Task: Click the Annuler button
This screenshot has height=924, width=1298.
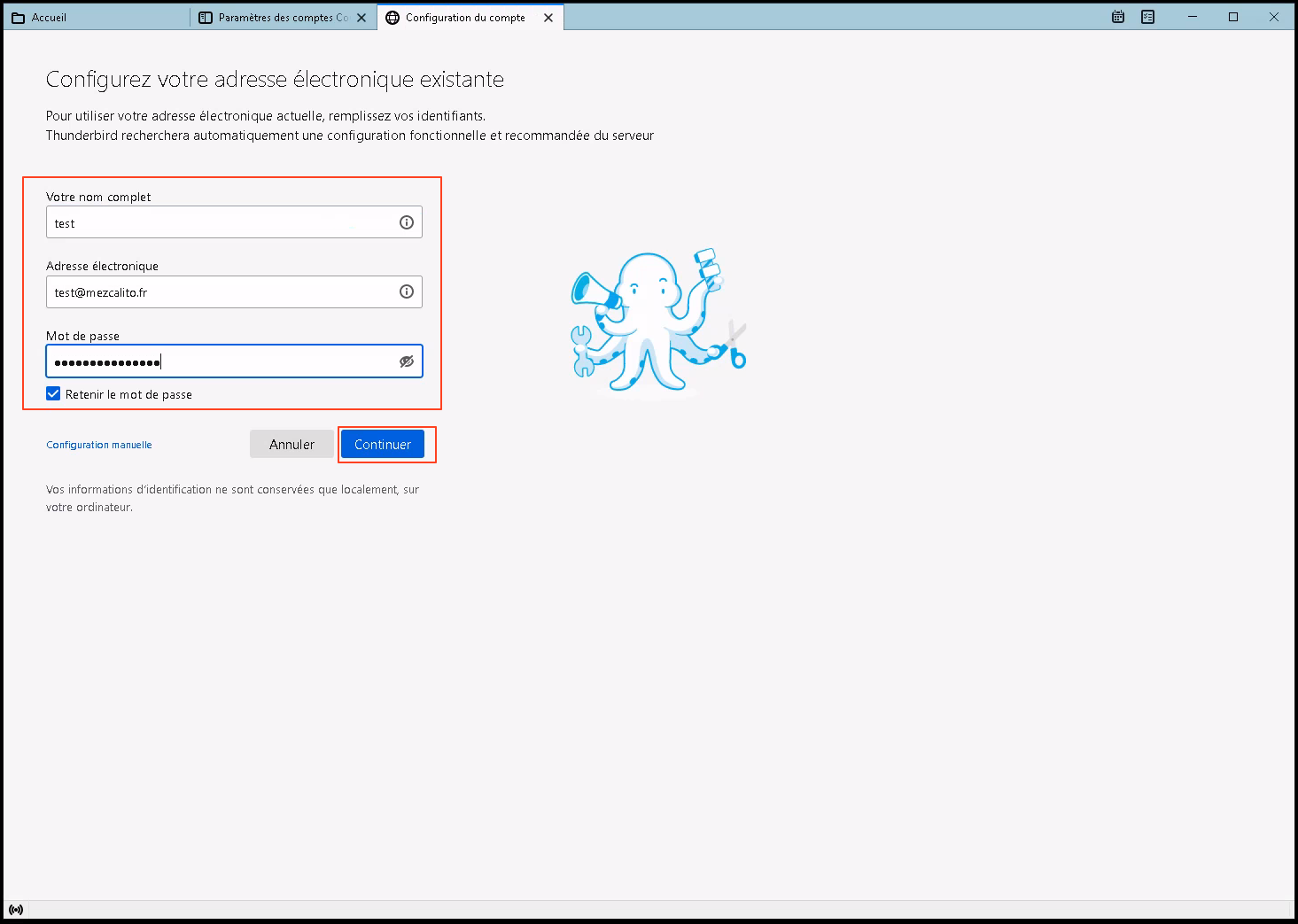Action: tap(291, 445)
